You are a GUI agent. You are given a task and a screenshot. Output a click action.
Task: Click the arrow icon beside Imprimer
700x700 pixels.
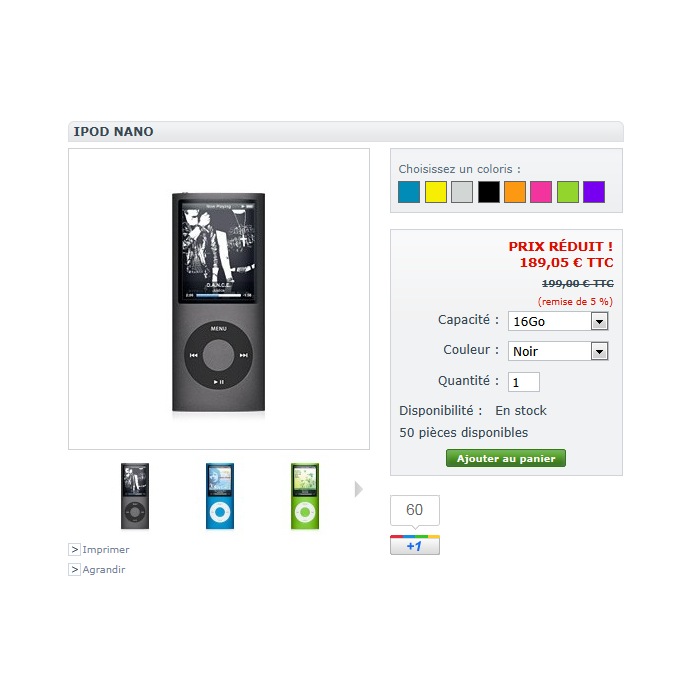pyautogui.click(x=75, y=549)
